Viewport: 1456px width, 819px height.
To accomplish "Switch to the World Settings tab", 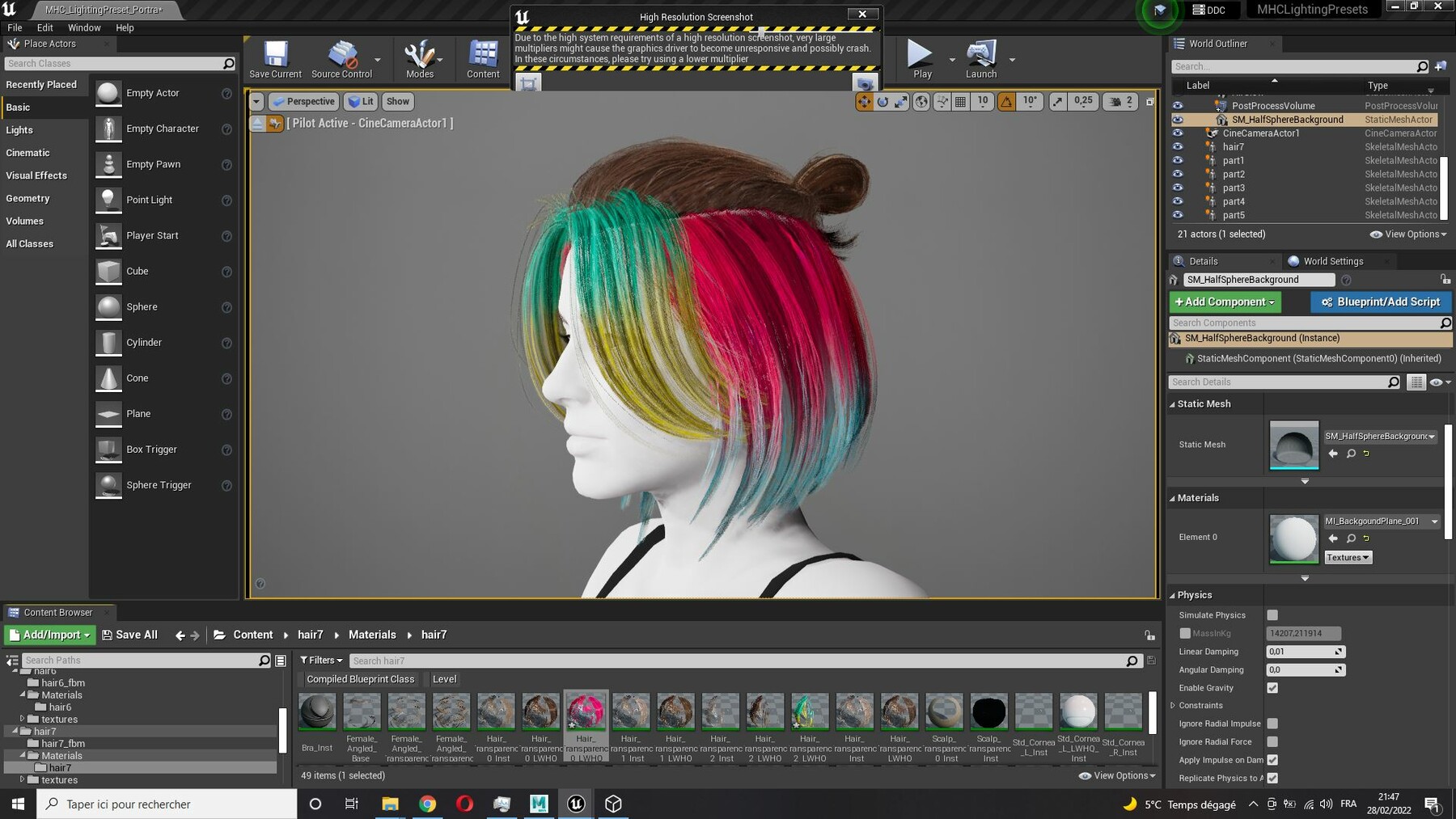I will (x=1333, y=261).
